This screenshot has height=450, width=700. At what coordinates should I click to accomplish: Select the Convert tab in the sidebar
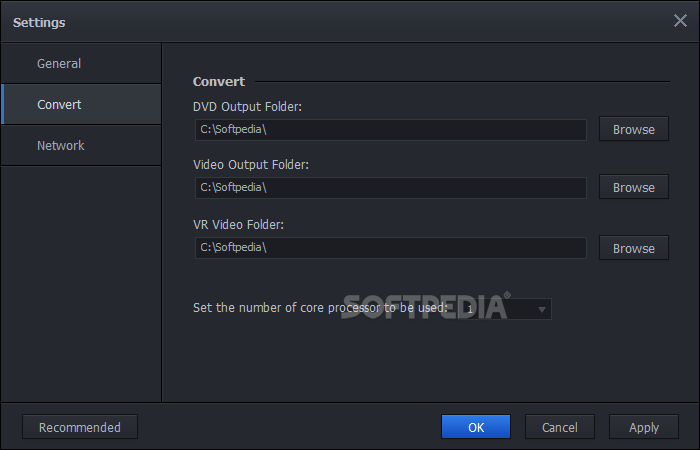pos(81,104)
